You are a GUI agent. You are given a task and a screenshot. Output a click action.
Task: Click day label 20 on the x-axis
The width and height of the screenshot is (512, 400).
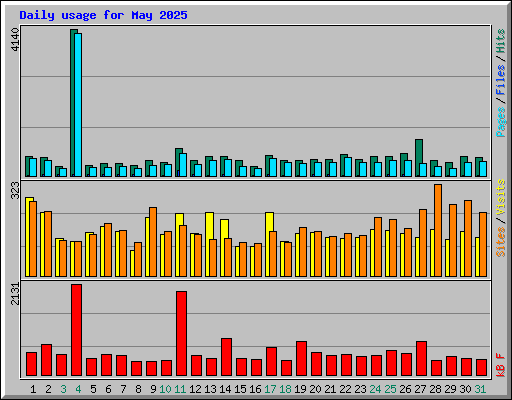(x=315, y=389)
